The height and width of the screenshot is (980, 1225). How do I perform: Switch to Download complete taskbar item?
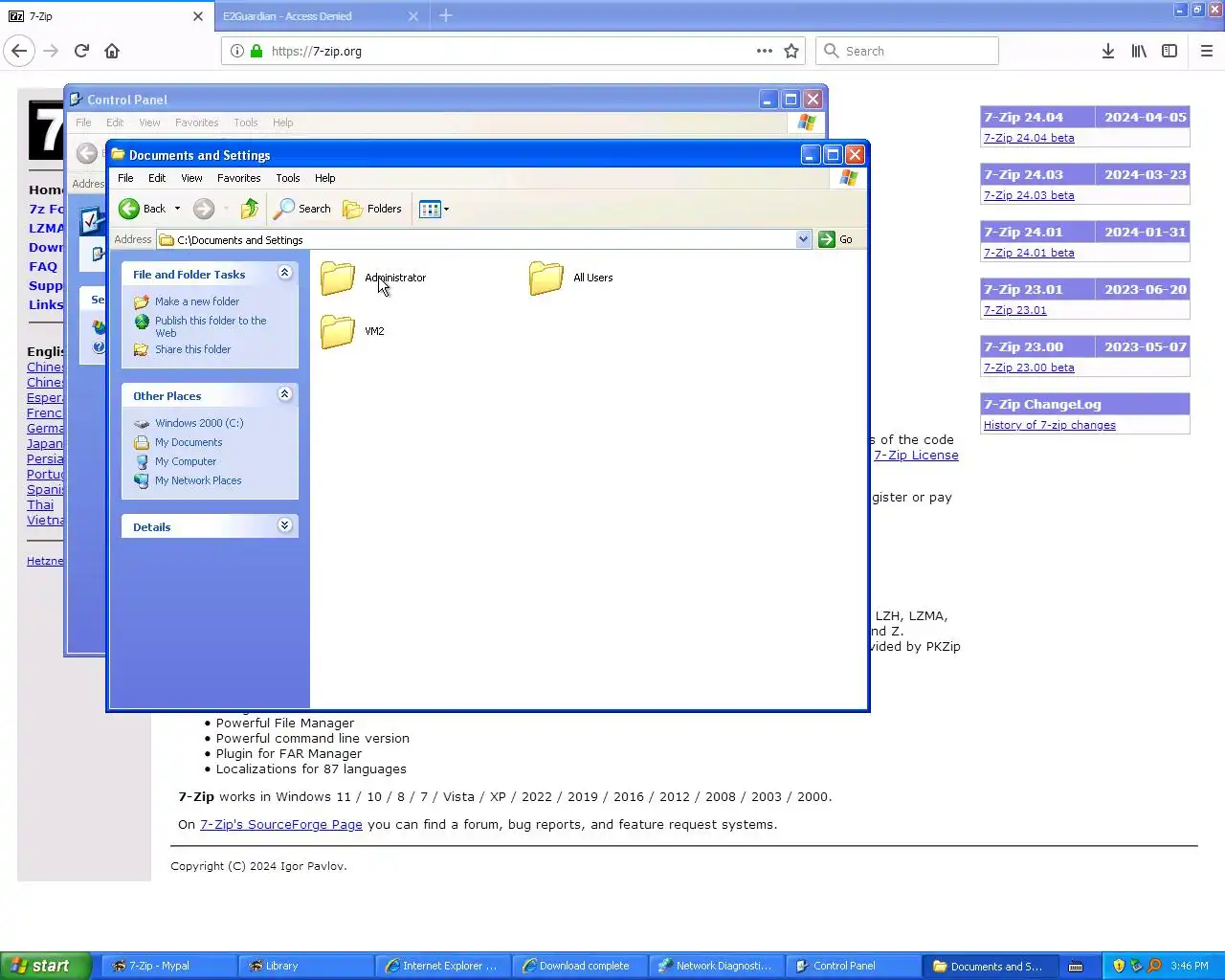coord(580,966)
